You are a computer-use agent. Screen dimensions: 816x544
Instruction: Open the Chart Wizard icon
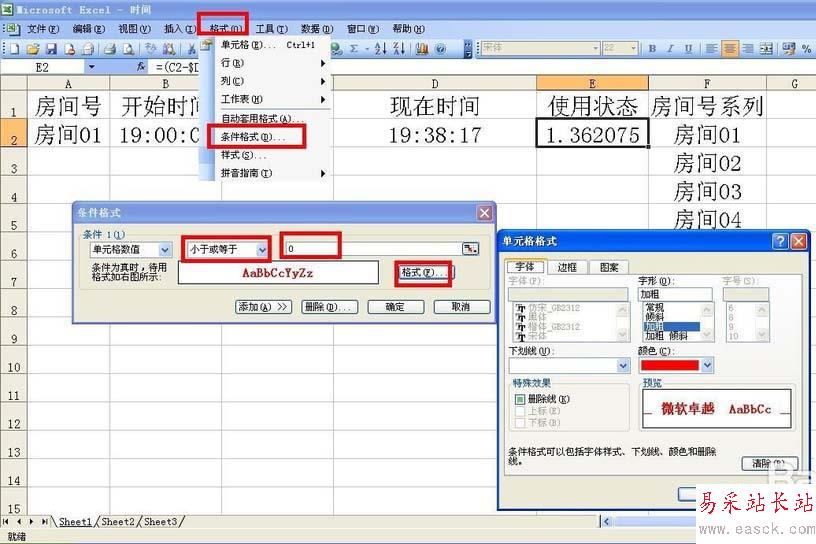422,49
